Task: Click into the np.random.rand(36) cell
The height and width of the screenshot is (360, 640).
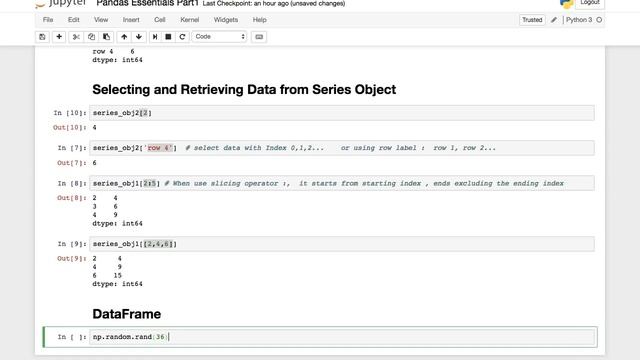Action: 342,337
